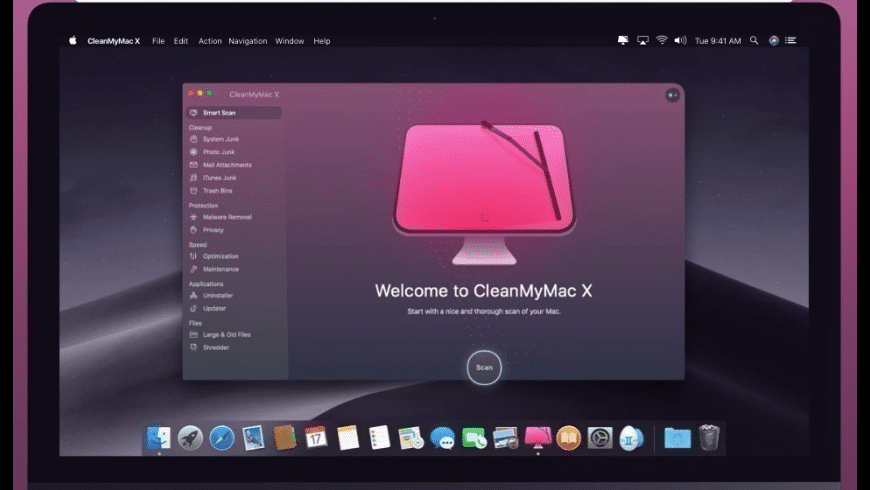Open the volume control in menu bar
This screenshot has height=490, width=870.
[680, 41]
